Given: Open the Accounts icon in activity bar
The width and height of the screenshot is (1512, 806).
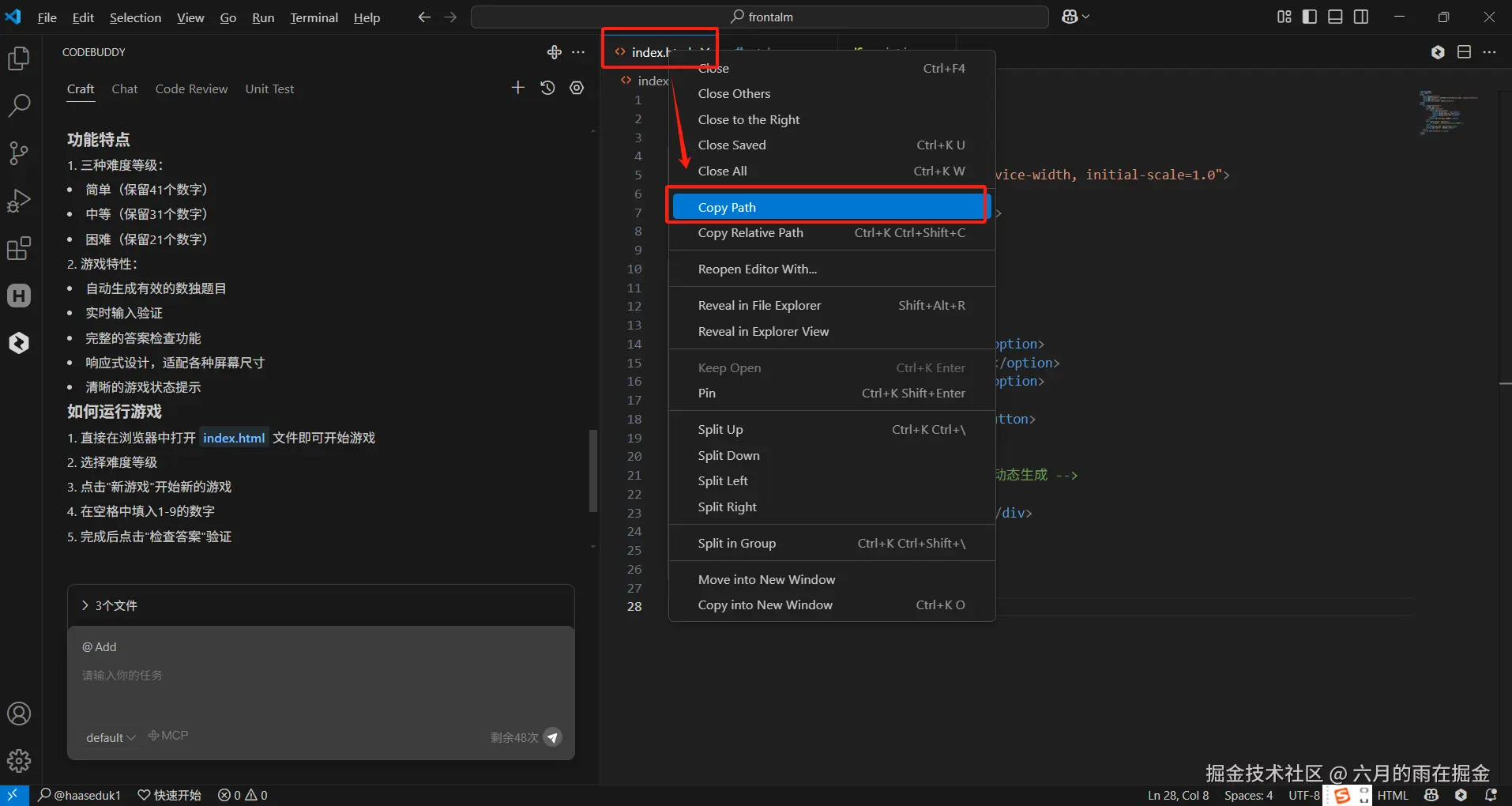Looking at the screenshot, I should (19, 714).
